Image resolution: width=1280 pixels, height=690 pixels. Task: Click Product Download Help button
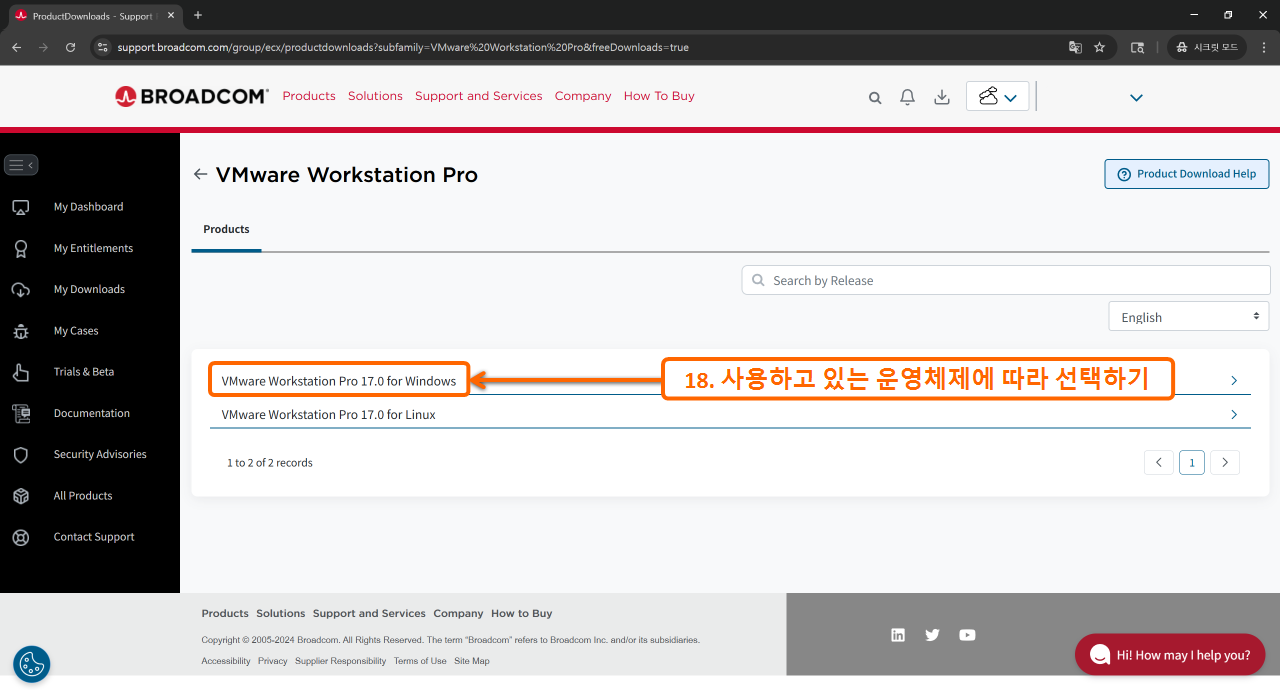click(1187, 173)
